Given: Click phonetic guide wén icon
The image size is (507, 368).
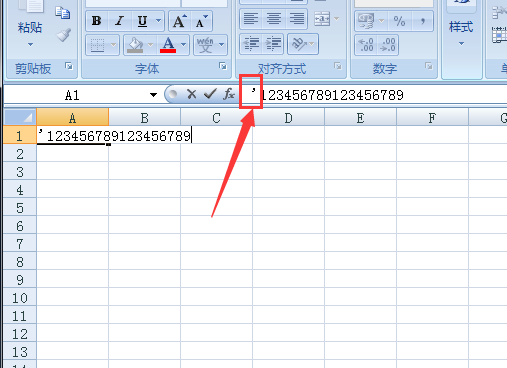Looking at the screenshot, I should (205, 45).
